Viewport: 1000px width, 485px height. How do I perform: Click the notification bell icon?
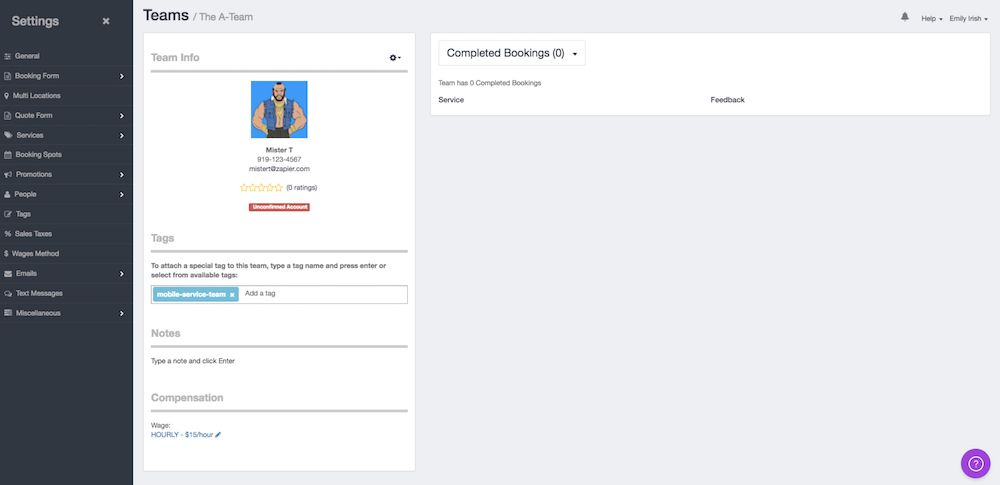pos(905,17)
